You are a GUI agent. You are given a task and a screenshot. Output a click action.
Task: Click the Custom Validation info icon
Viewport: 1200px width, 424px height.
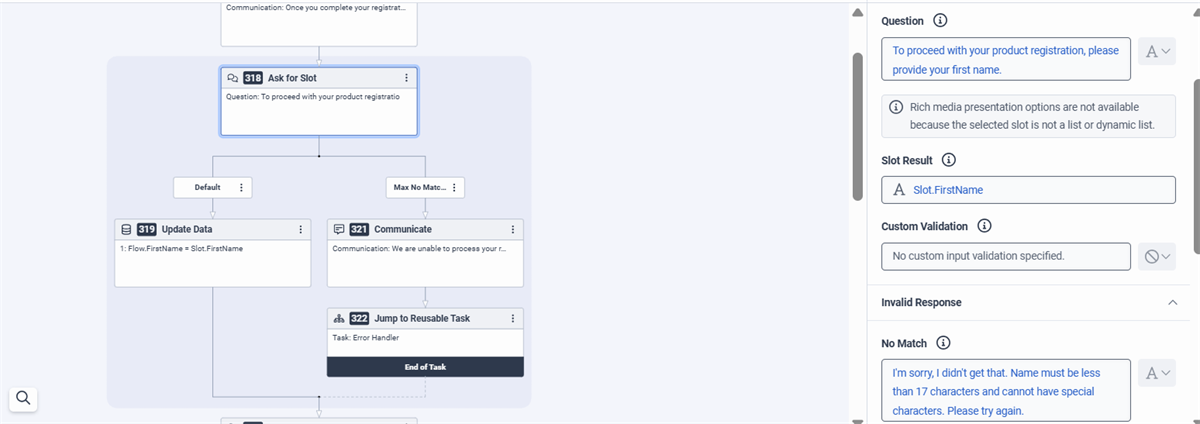point(984,226)
